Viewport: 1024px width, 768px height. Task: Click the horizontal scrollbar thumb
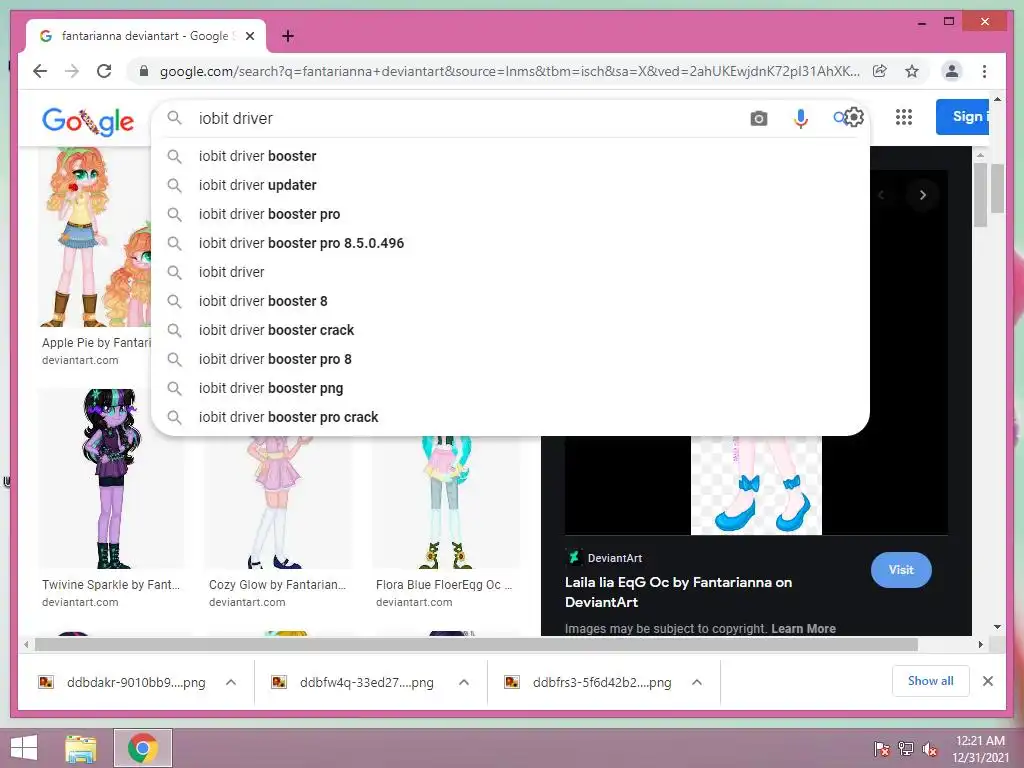tap(476, 645)
